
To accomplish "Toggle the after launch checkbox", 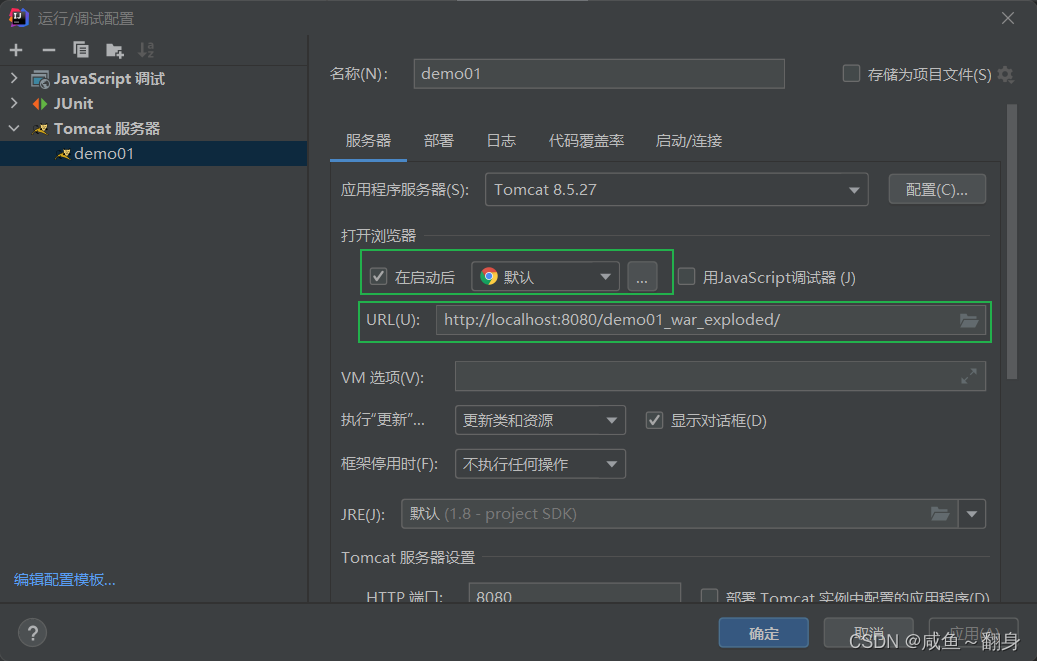I will coord(378,276).
